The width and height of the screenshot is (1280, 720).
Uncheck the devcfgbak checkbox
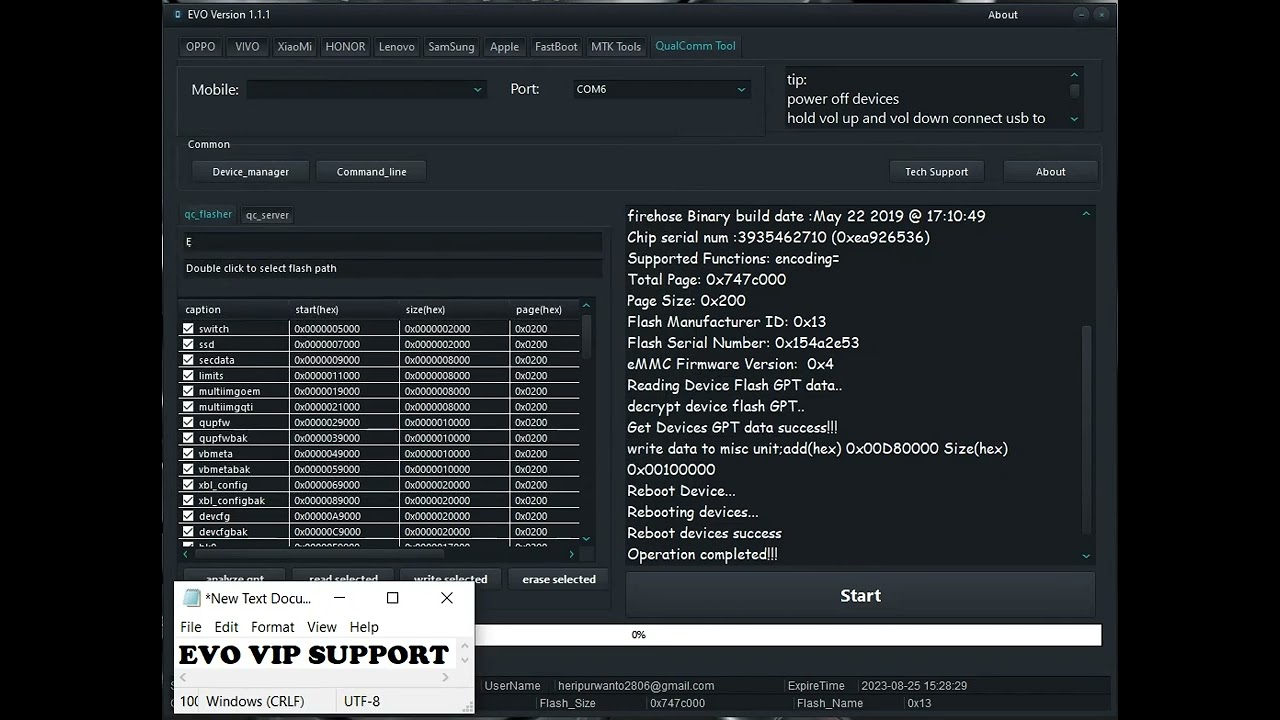(188, 532)
